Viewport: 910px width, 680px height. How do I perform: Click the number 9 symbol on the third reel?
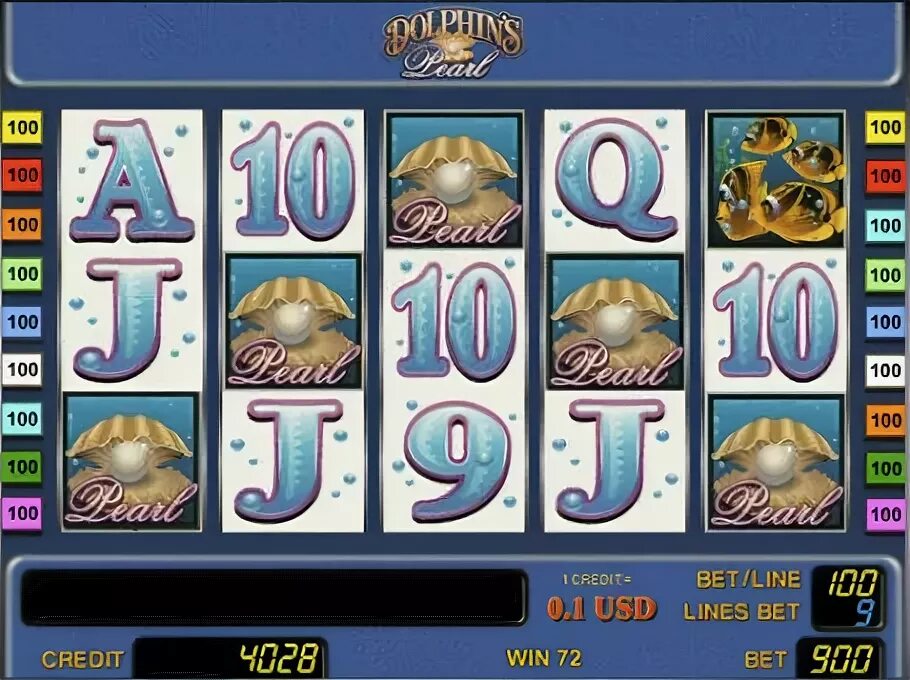click(x=454, y=462)
